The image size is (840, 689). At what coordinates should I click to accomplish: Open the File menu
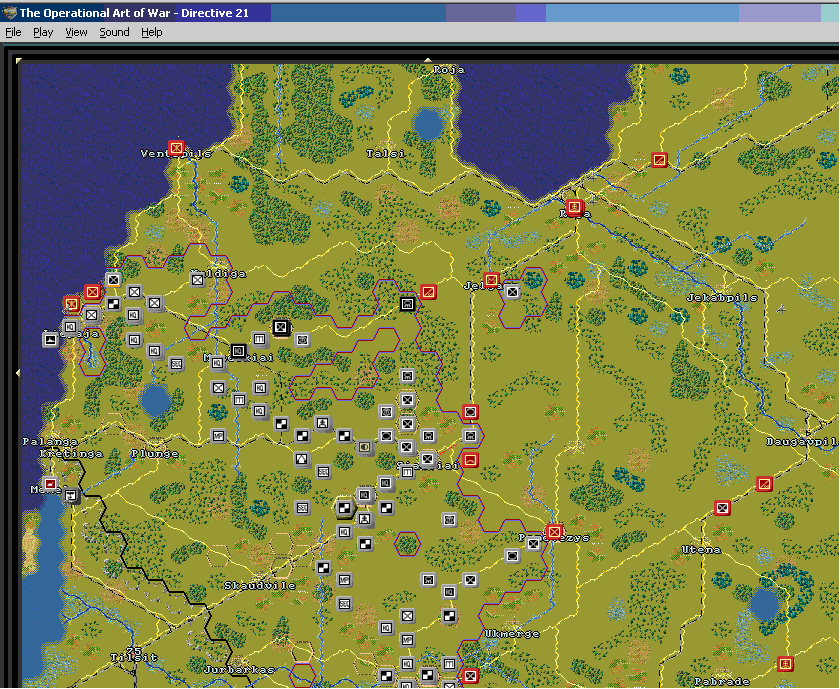pyautogui.click(x=13, y=32)
